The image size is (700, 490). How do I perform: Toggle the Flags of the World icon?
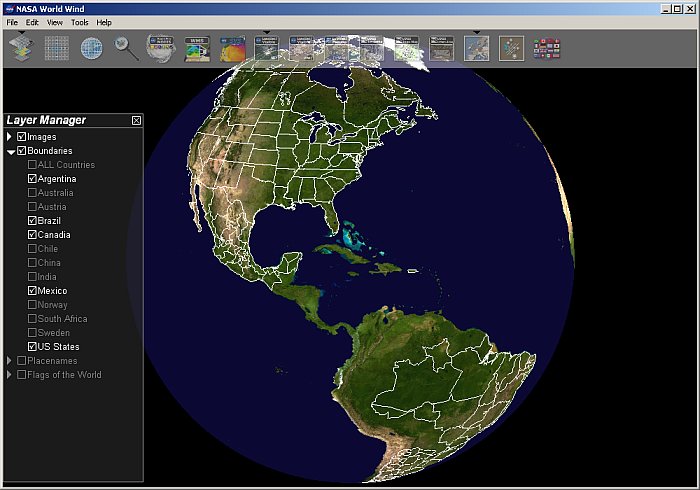[x=546, y=48]
